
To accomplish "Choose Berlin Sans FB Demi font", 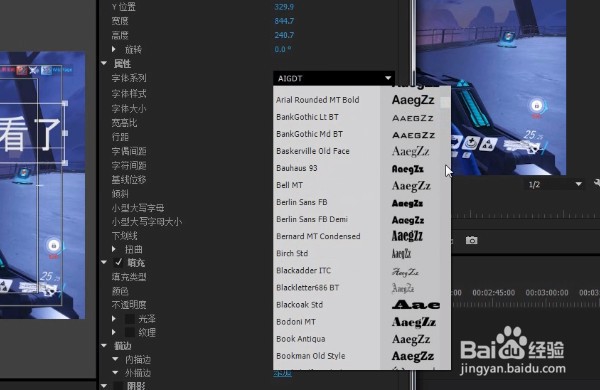I will pyautogui.click(x=312, y=219).
